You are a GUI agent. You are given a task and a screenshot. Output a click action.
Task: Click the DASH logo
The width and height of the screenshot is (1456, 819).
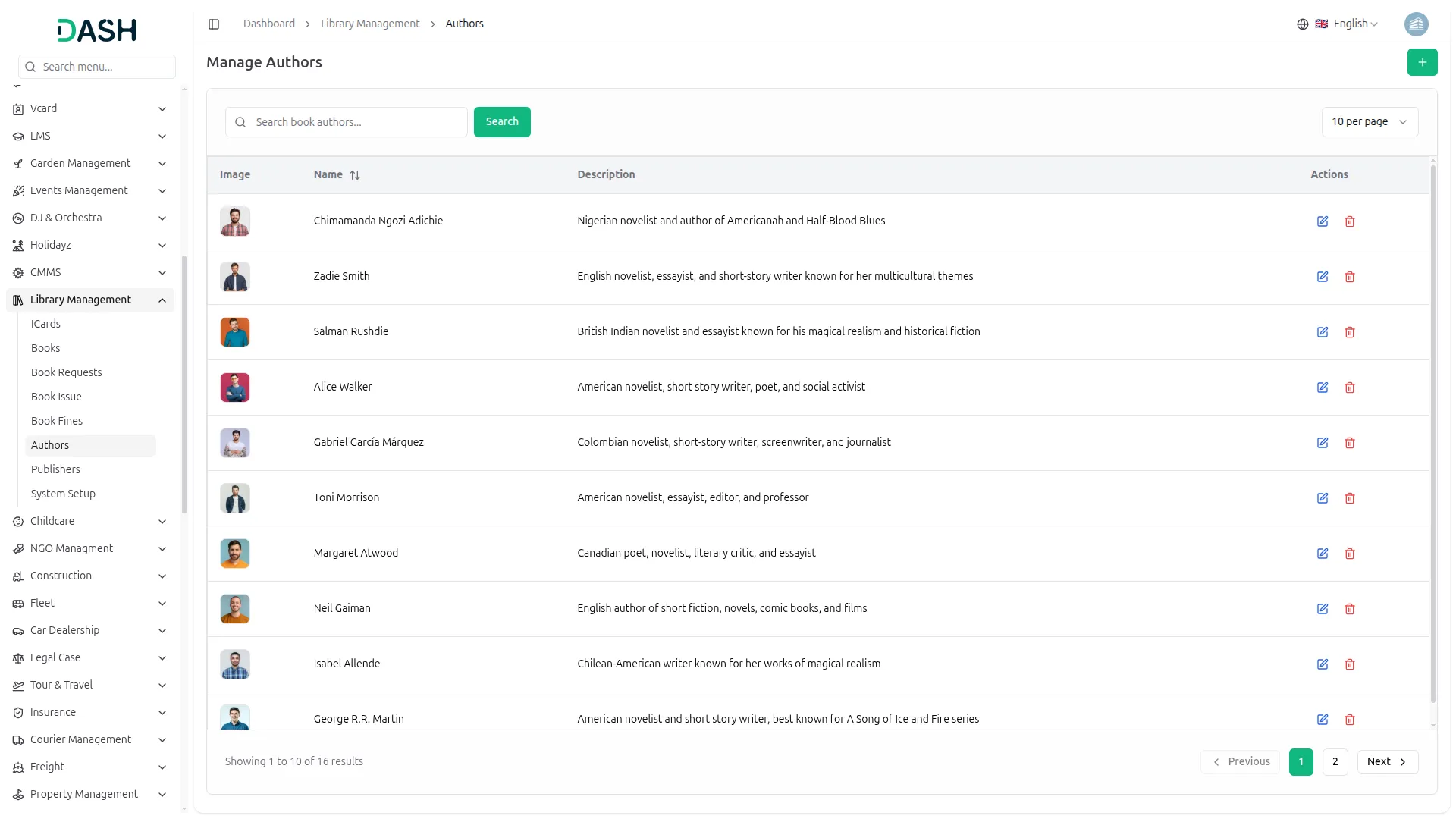tap(97, 30)
